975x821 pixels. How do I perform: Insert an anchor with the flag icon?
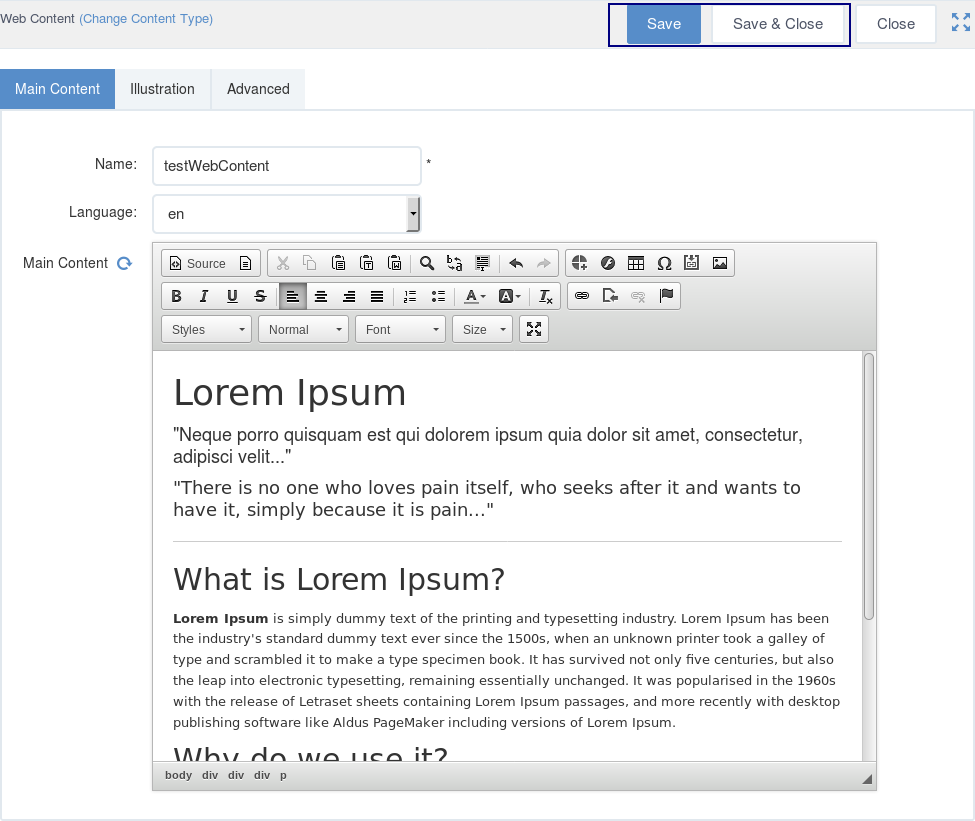point(667,296)
